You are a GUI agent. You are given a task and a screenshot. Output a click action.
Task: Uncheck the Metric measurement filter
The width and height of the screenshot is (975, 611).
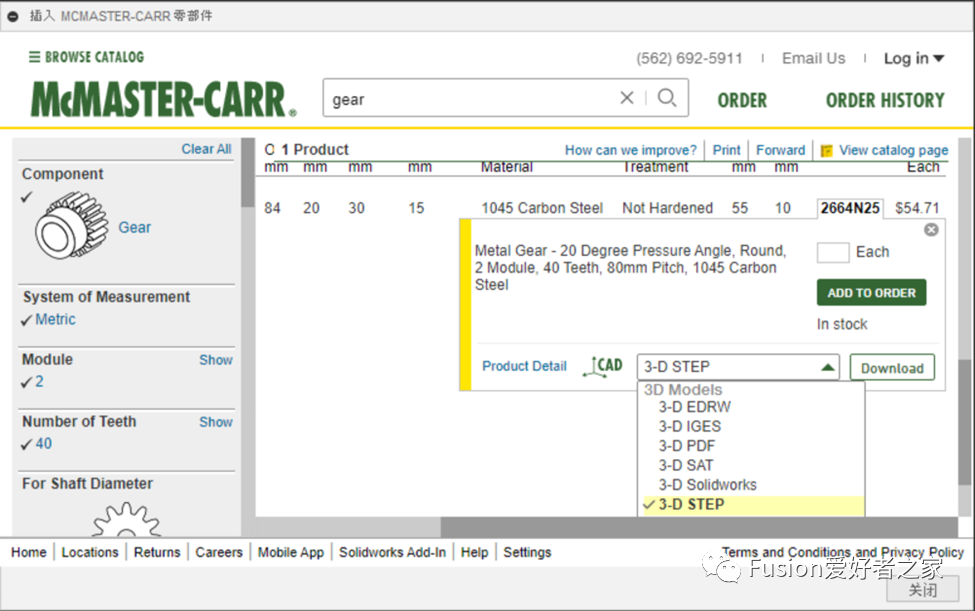(26, 321)
